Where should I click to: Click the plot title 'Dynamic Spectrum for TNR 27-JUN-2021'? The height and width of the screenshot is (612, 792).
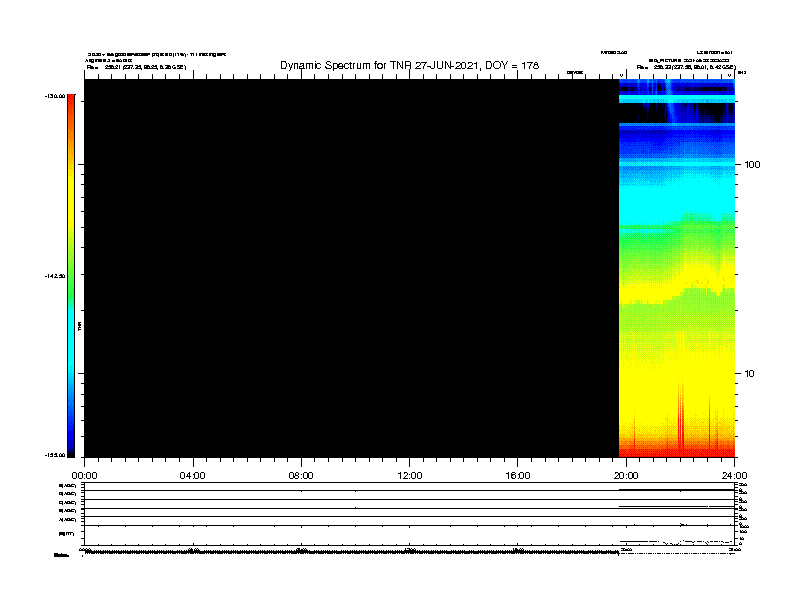[410, 66]
